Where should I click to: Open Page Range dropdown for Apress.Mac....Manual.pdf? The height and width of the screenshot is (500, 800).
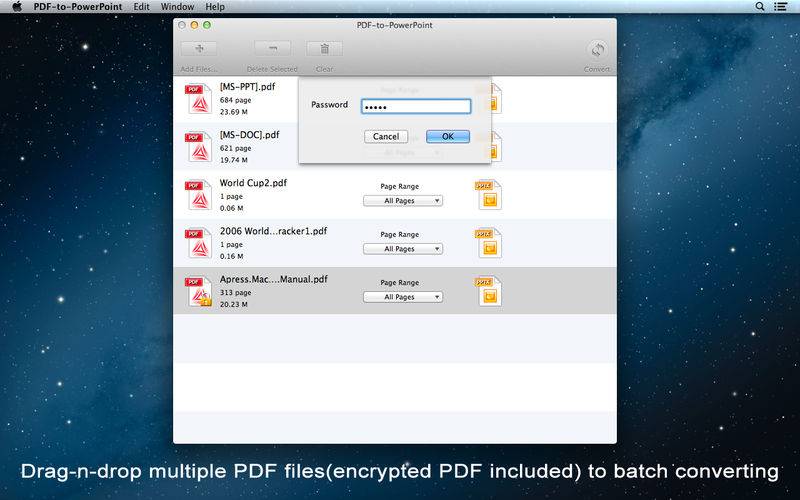403,297
